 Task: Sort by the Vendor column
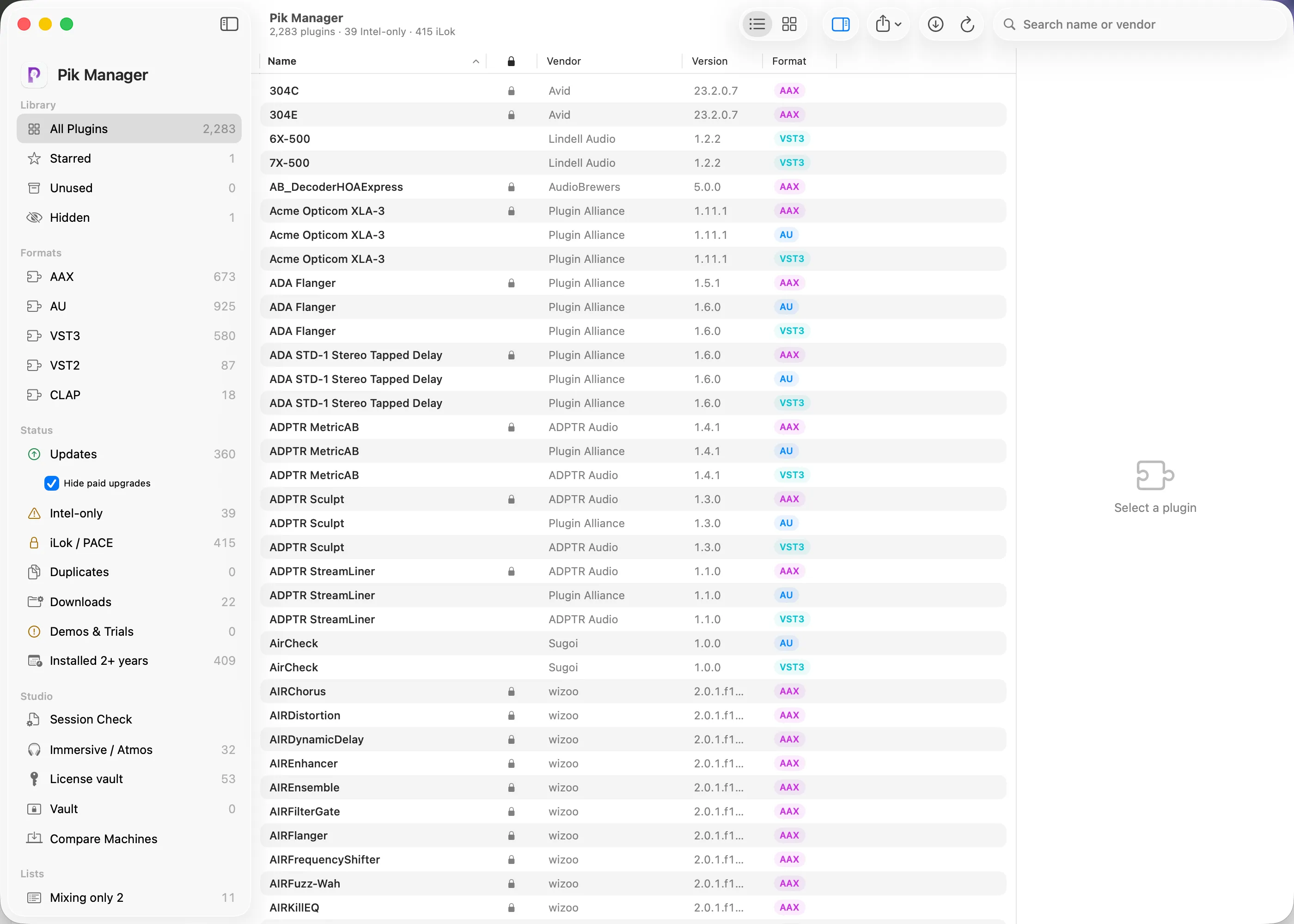click(609, 61)
